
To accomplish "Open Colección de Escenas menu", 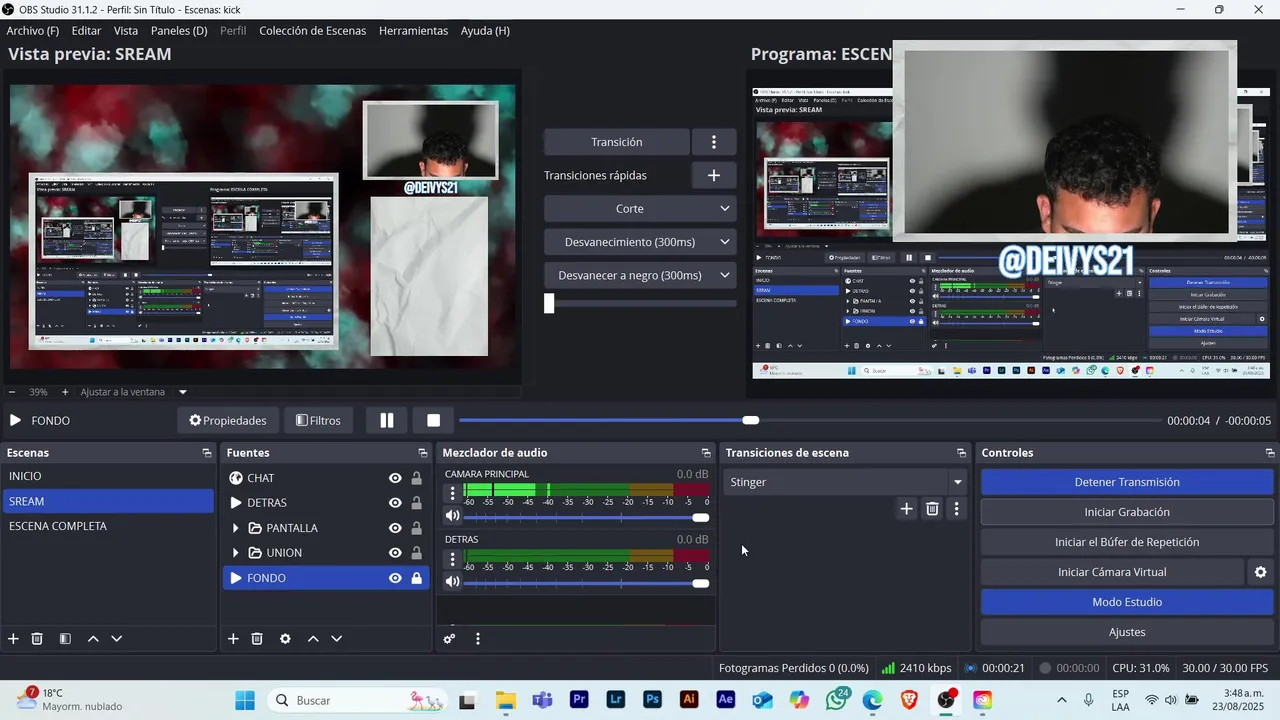I will [313, 31].
